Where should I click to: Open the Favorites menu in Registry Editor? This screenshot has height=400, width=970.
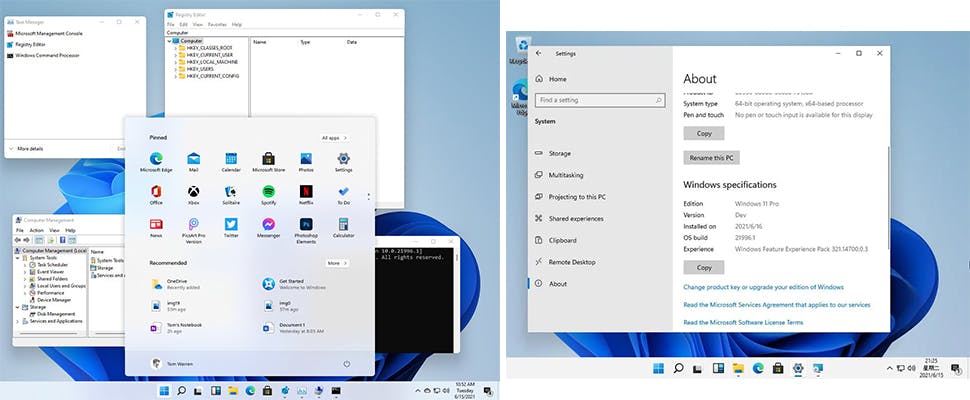215,24
